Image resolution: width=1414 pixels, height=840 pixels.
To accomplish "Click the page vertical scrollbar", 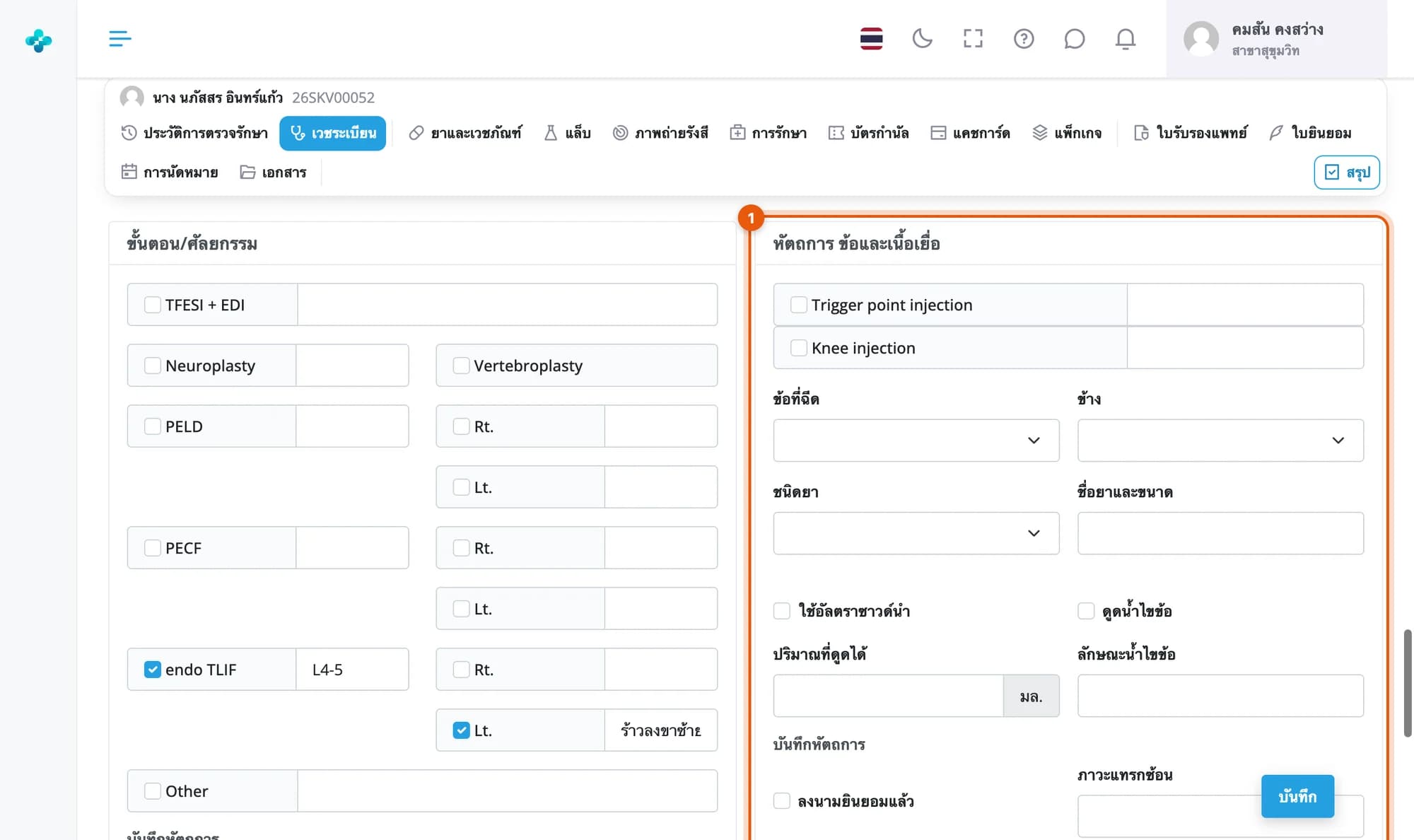I will 1407,683.
